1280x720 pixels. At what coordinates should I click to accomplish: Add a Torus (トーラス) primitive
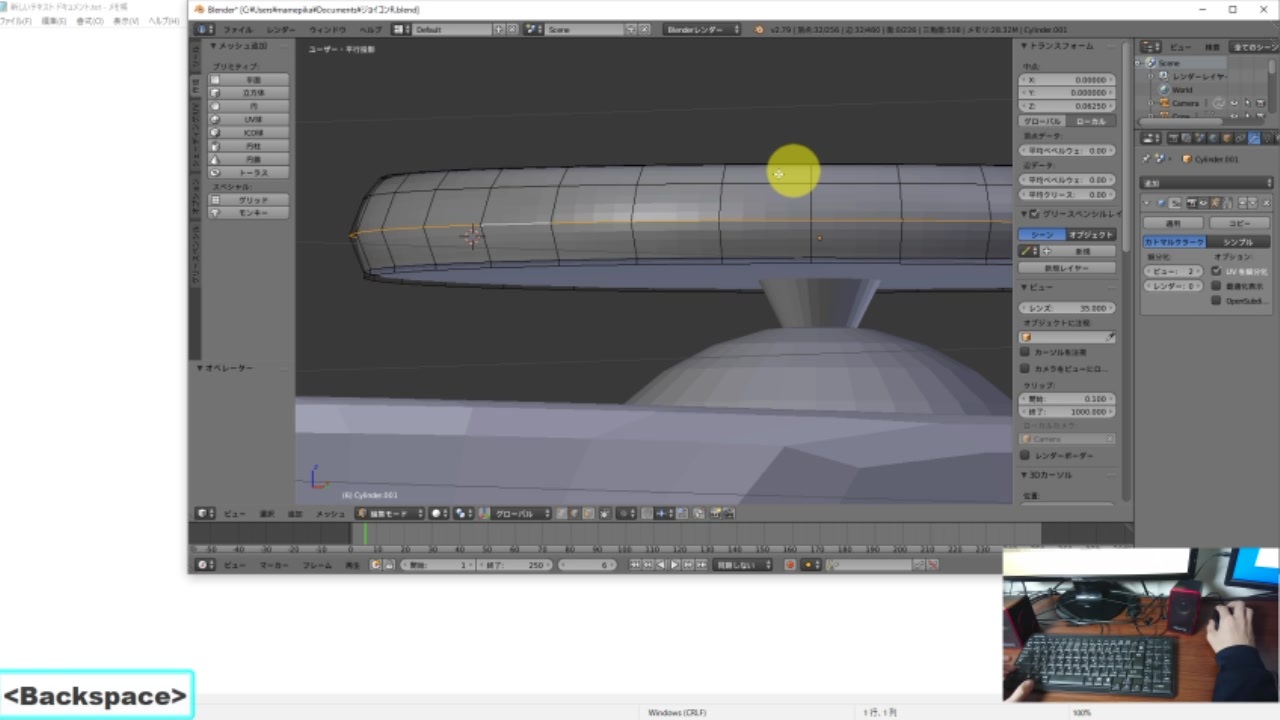click(252, 173)
